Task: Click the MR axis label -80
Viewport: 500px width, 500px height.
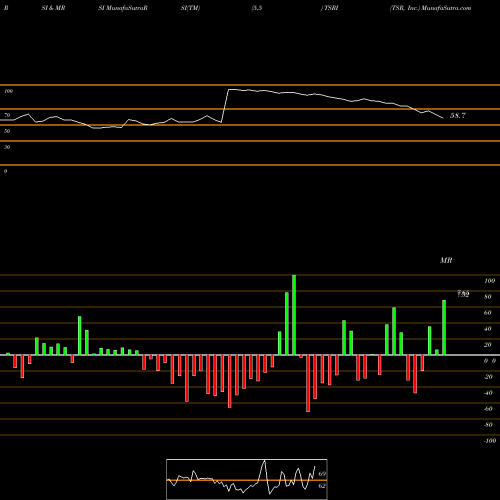Action: pyautogui.click(x=488, y=425)
